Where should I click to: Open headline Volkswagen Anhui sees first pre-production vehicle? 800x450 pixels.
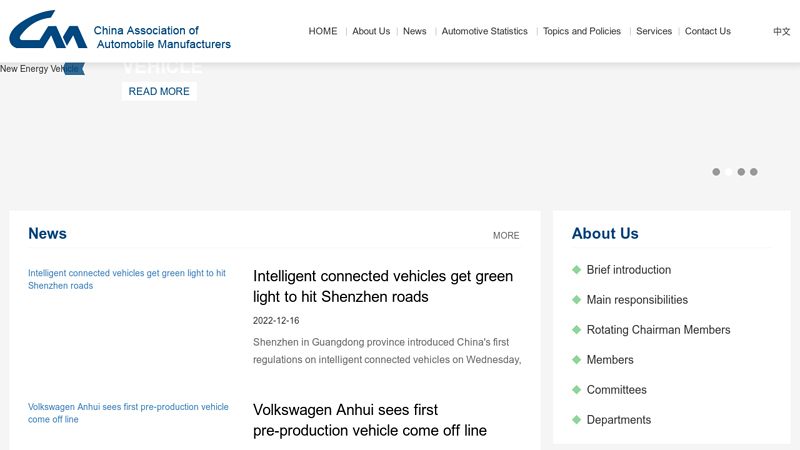coord(369,420)
